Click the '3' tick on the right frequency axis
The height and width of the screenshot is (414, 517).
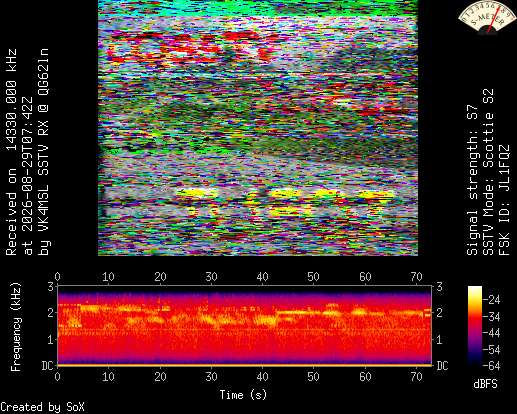tap(439, 286)
